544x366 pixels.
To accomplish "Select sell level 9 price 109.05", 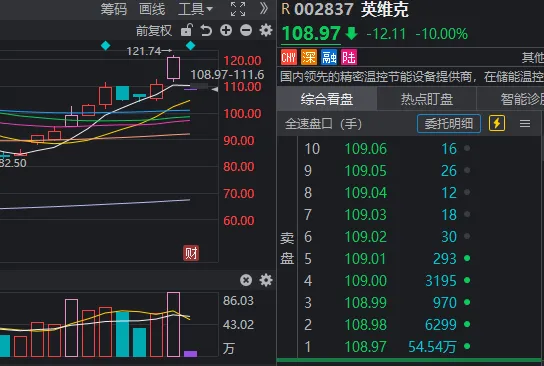I will click(x=366, y=171).
